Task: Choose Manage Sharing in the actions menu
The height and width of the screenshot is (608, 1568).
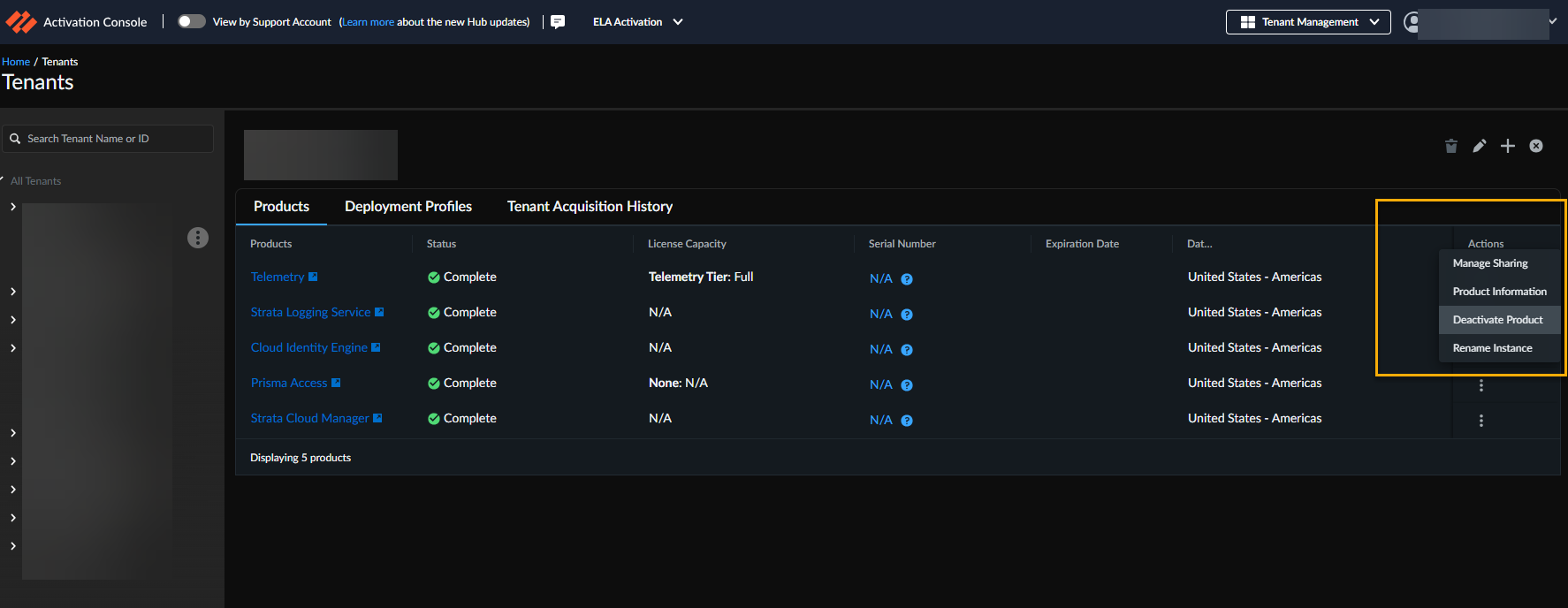Action: pyautogui.click(x=1490, y=263)
